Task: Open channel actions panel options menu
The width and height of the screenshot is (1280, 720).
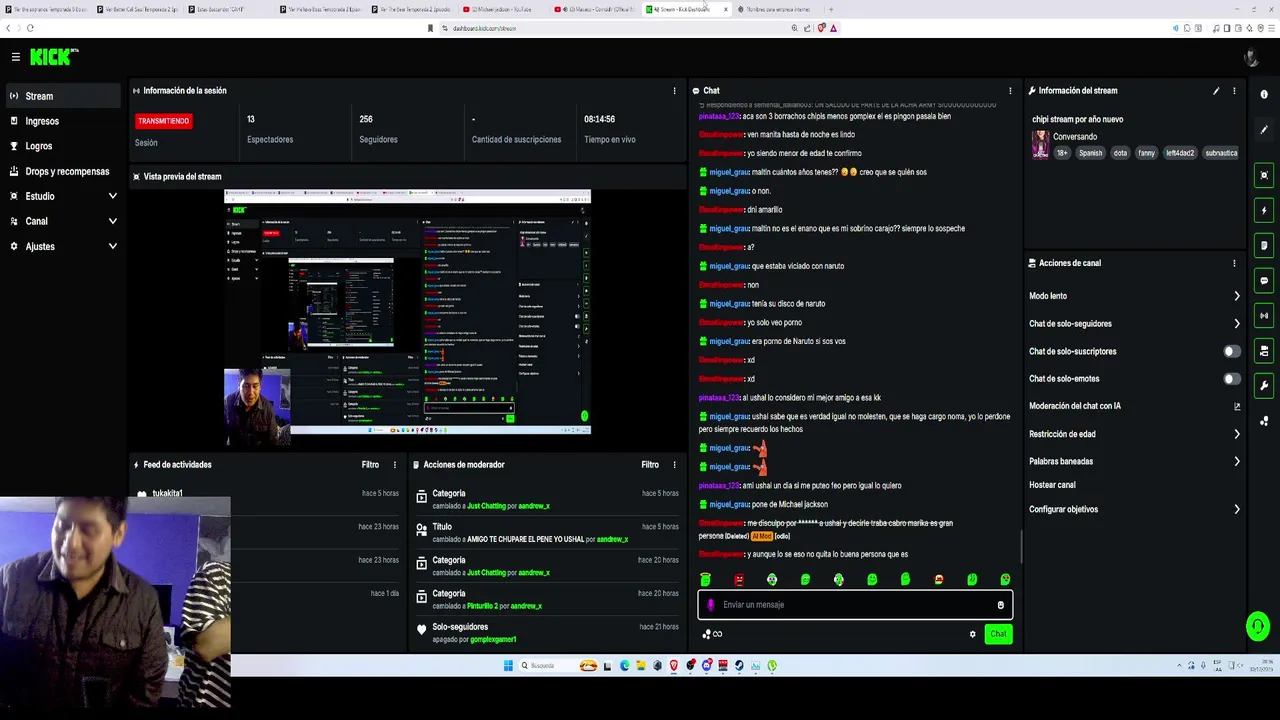Action: 1234,263
